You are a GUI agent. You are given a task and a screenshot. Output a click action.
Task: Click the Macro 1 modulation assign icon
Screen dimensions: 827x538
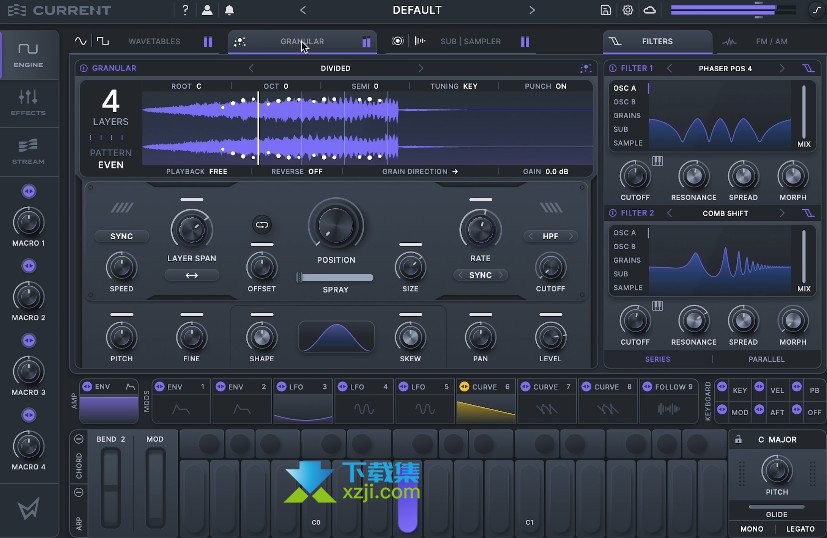[x=29, y=191]
